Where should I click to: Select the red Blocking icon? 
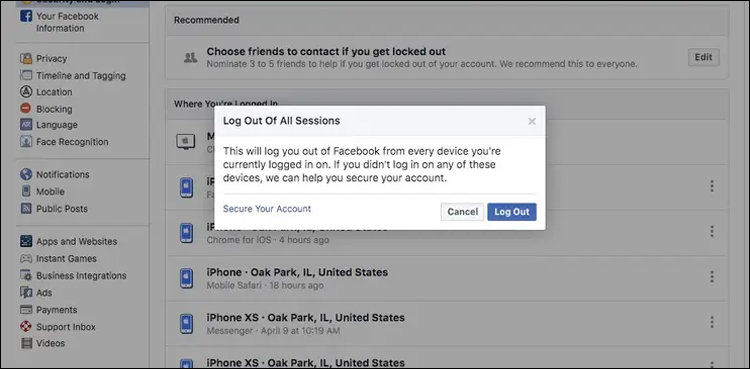click(26, 109)
